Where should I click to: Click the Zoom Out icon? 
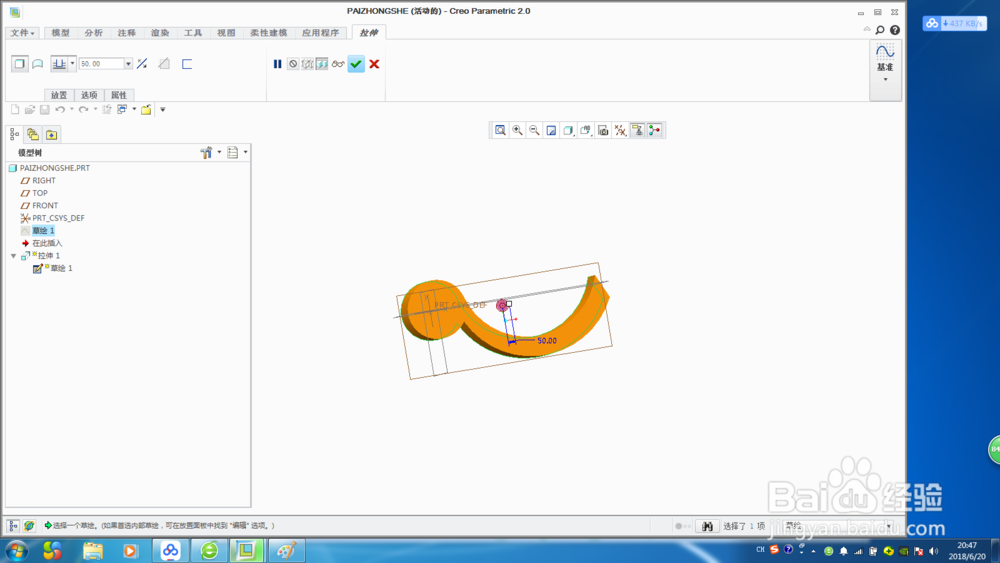[x=534, y=130]
